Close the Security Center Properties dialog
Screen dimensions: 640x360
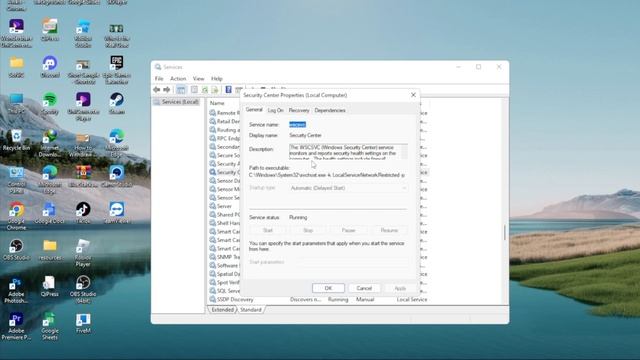[413, 95]
